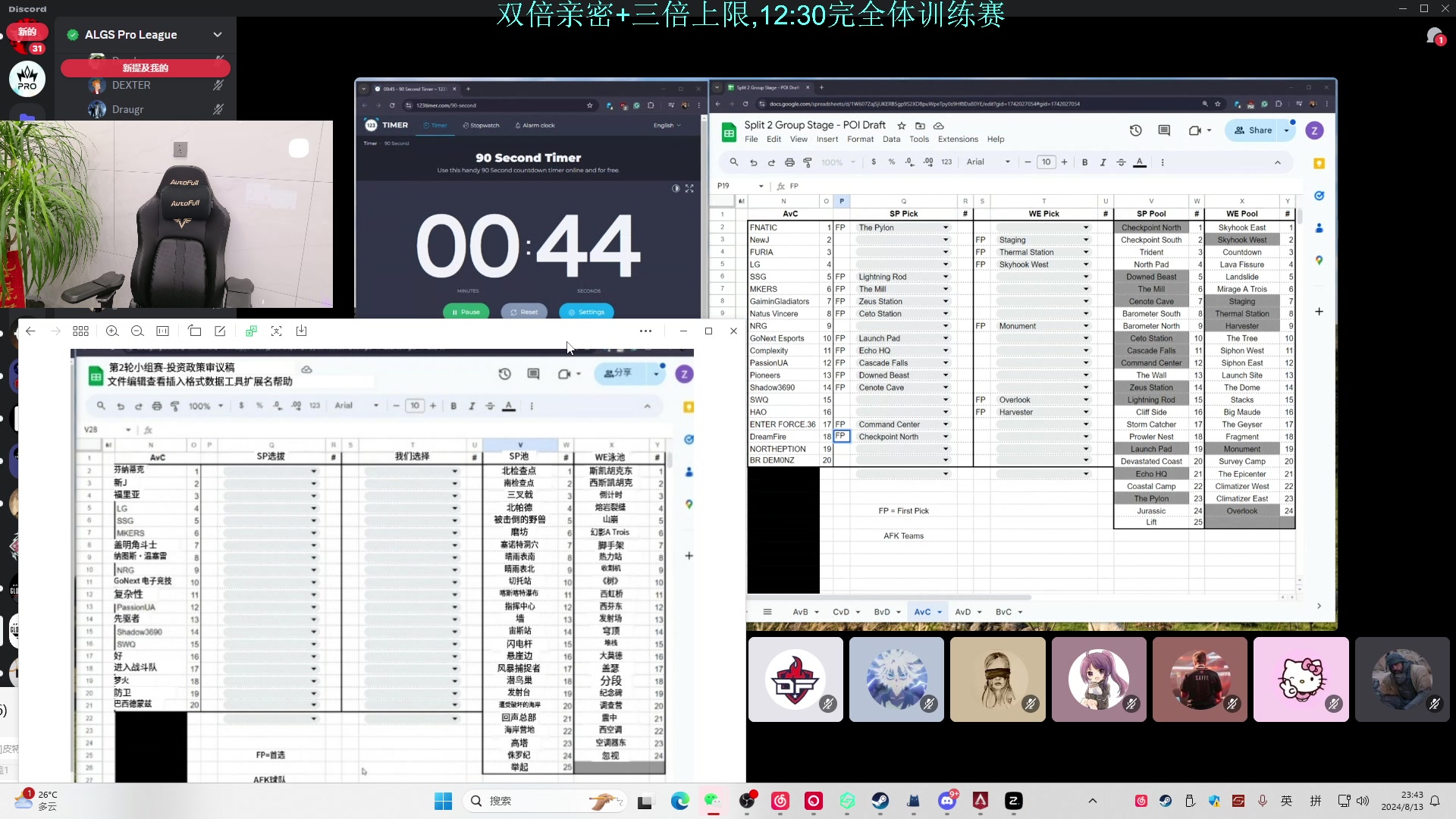
Task: Click the Share button in Google Sheets
Action: pos(1253,130)
